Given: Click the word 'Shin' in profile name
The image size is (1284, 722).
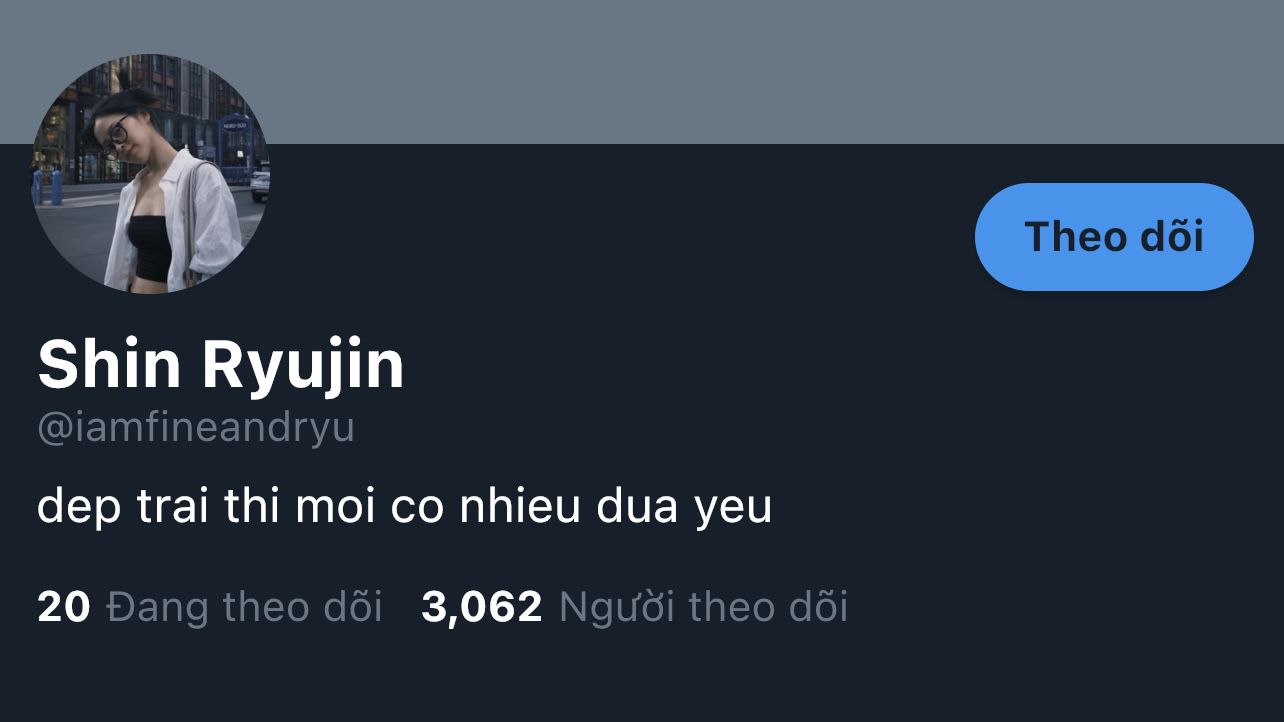Looking at the screenshot, I should [x=111, y=364].
